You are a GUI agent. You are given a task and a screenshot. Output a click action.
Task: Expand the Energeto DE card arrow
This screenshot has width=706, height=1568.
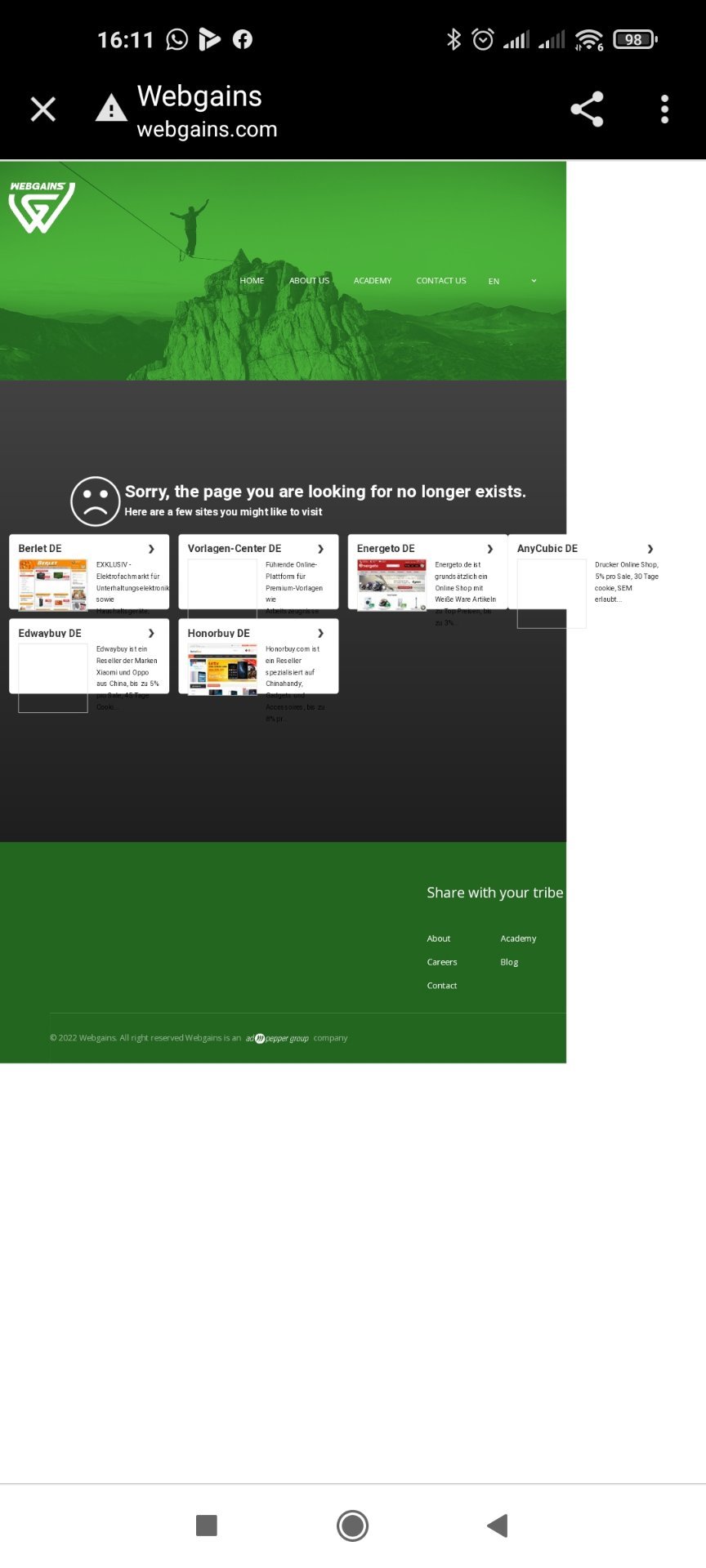(489, 549)
